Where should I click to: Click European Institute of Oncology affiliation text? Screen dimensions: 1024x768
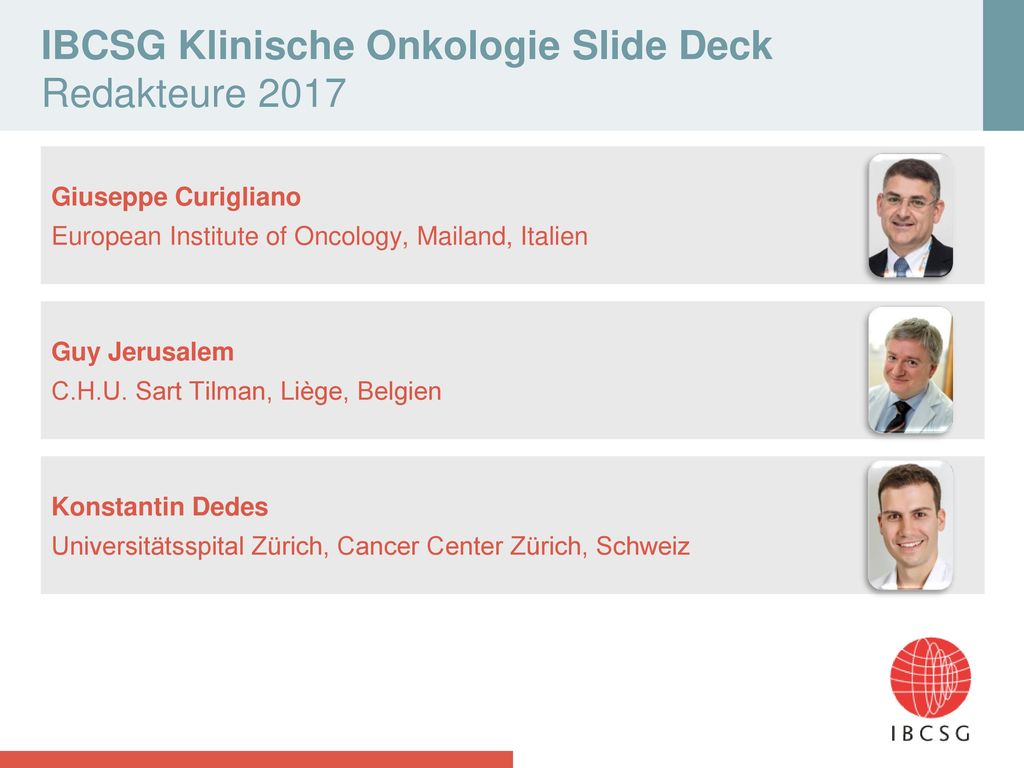click(319, 236)
